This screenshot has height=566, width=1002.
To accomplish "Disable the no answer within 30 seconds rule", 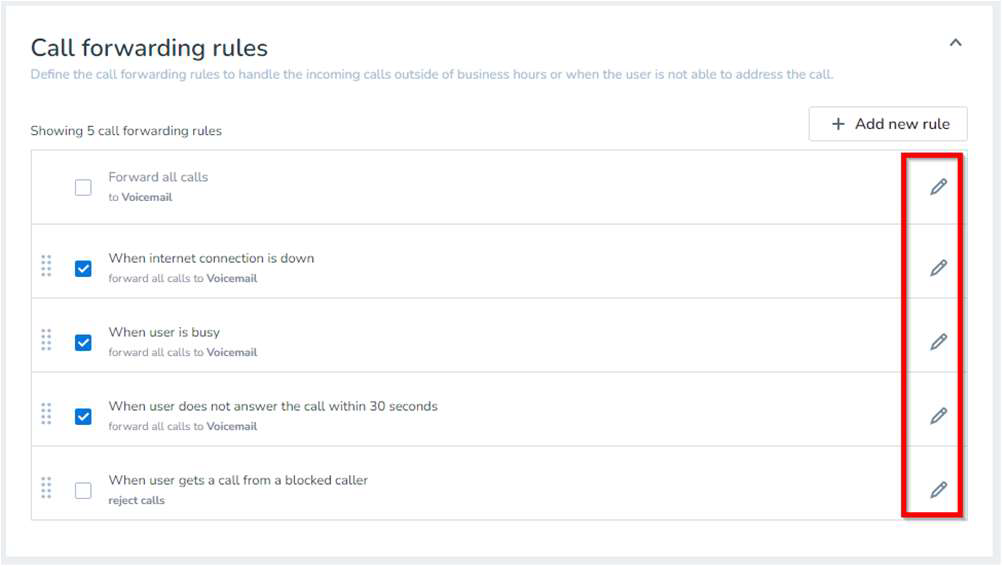I will [84, 416].
